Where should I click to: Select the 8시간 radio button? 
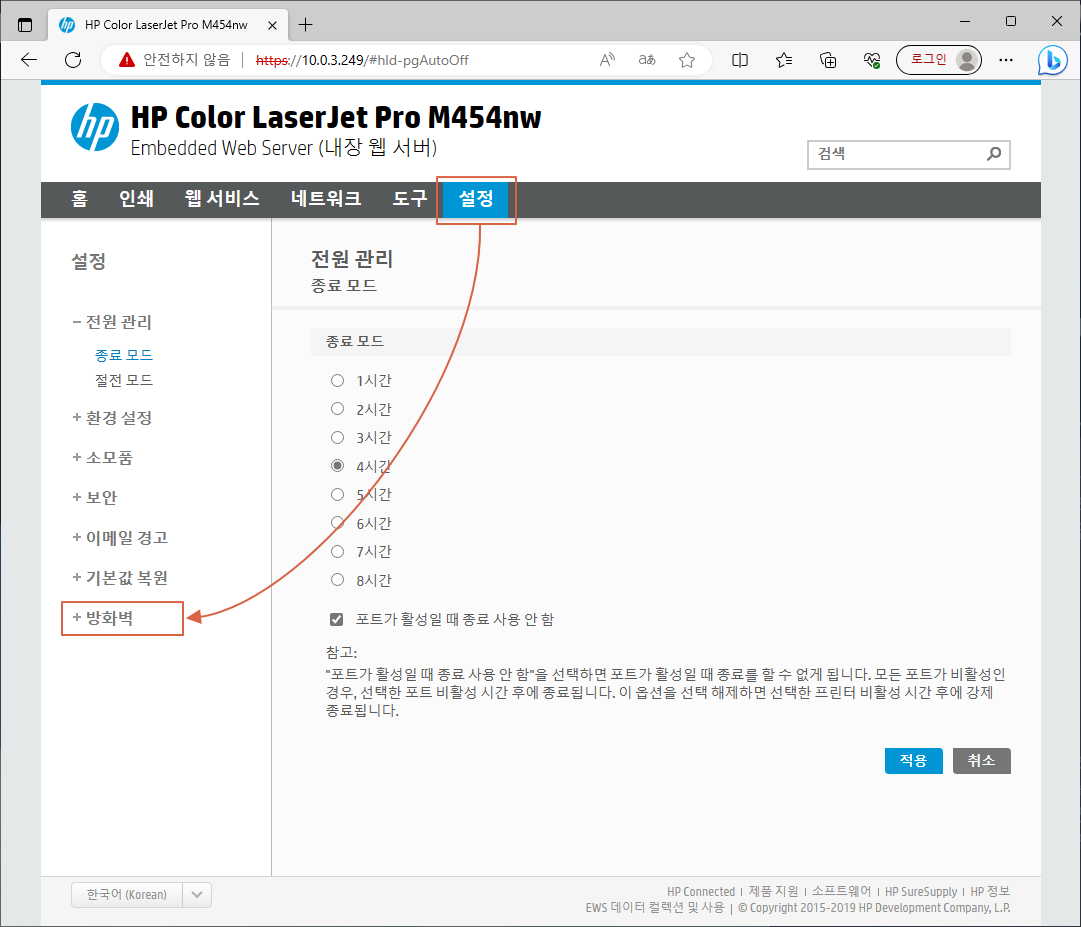click(337, 580)
